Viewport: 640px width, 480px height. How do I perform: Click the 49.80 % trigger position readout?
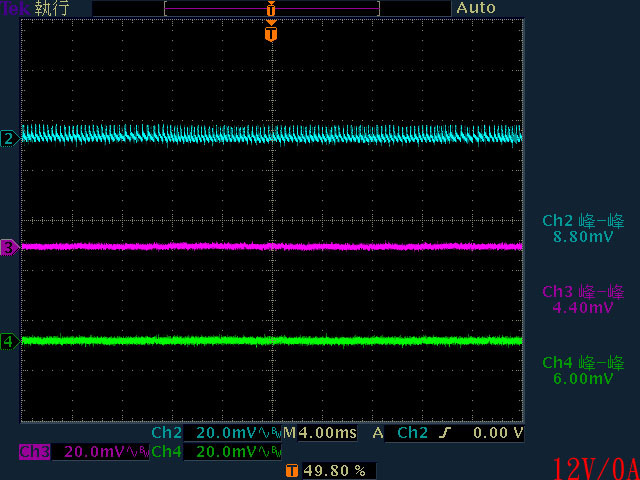(x=334, y=471)
